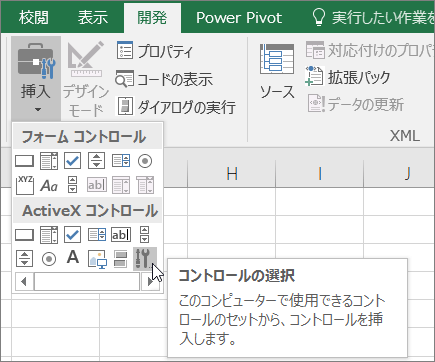Viewport: 435px width, 362px height.
Task: Insert ActiveX text box (abl)
Action: coord(121,235)
